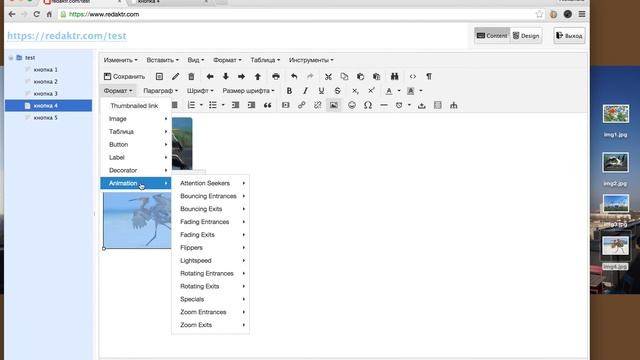The width and height of the screenshot is (640, 360).
Task: Click the Выход logout button
Action: 569,36
